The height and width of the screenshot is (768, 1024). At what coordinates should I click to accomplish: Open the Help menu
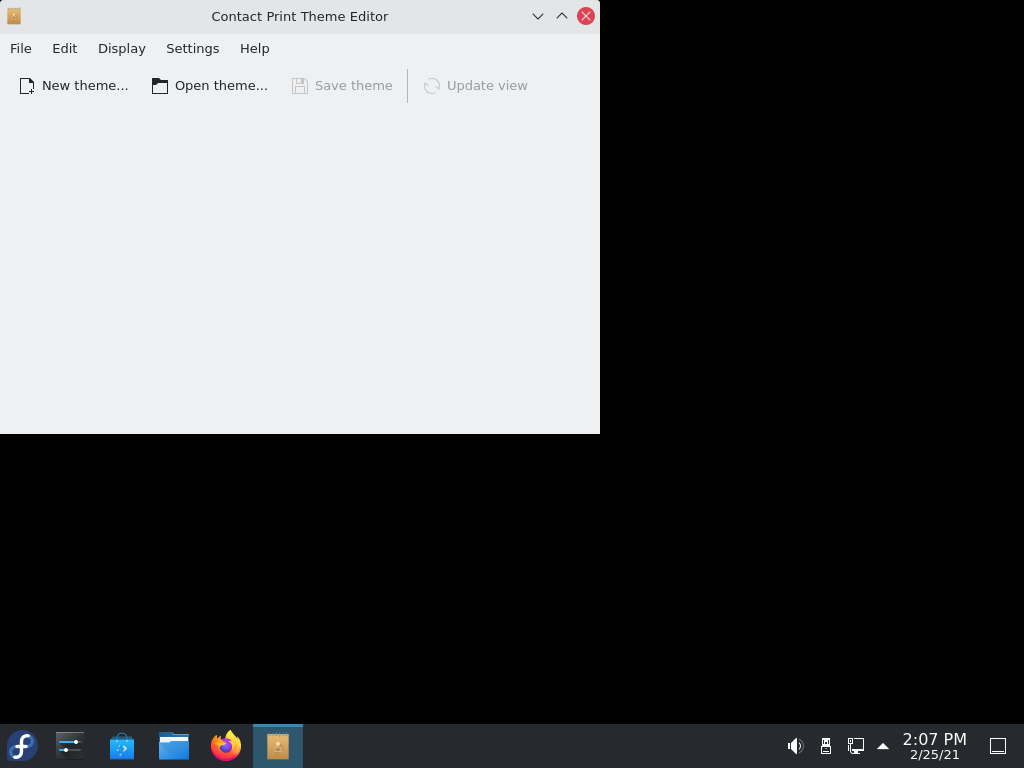[x=255, y=48]
